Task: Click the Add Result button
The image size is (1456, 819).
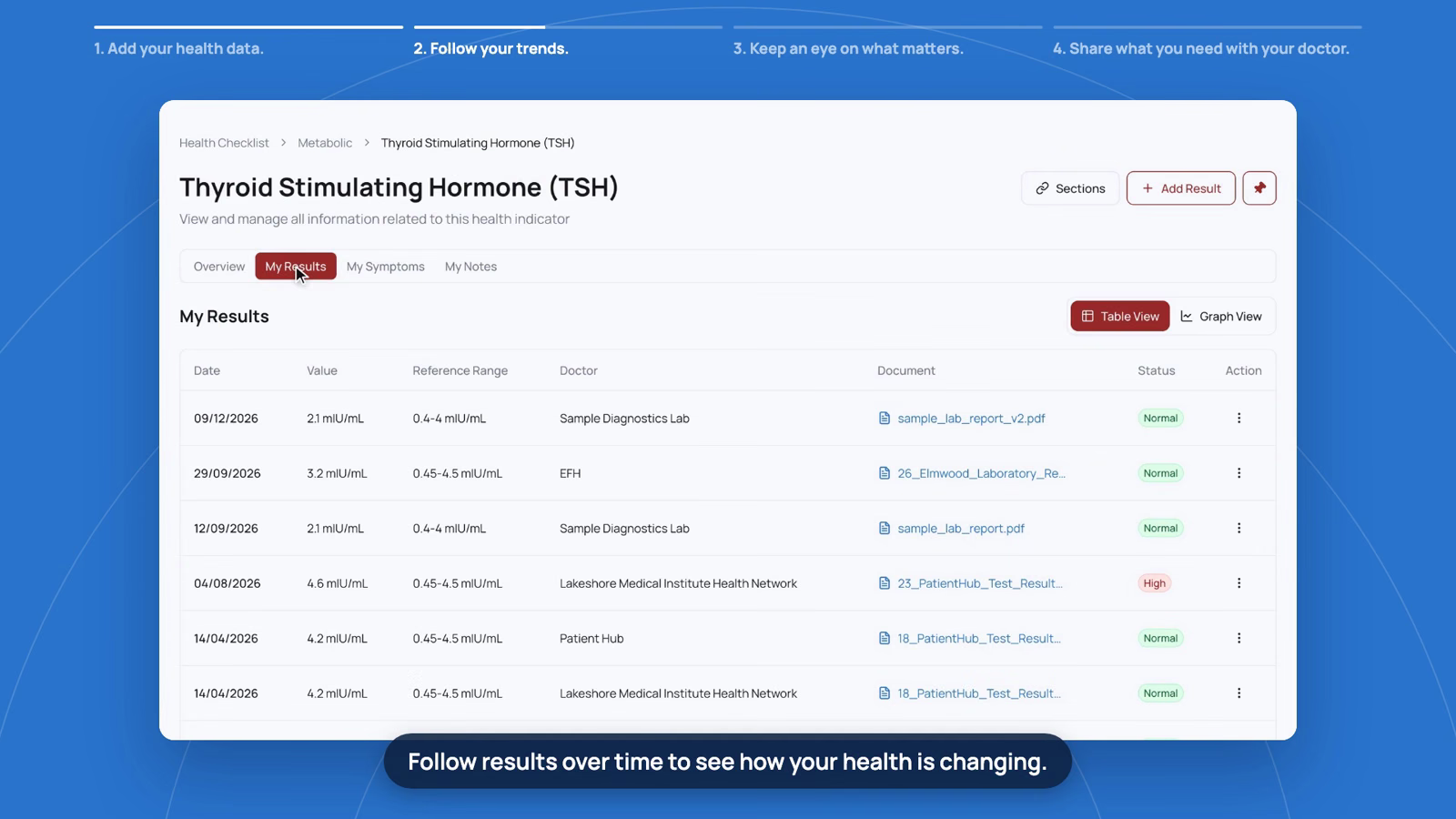Action: (1181, 188)
